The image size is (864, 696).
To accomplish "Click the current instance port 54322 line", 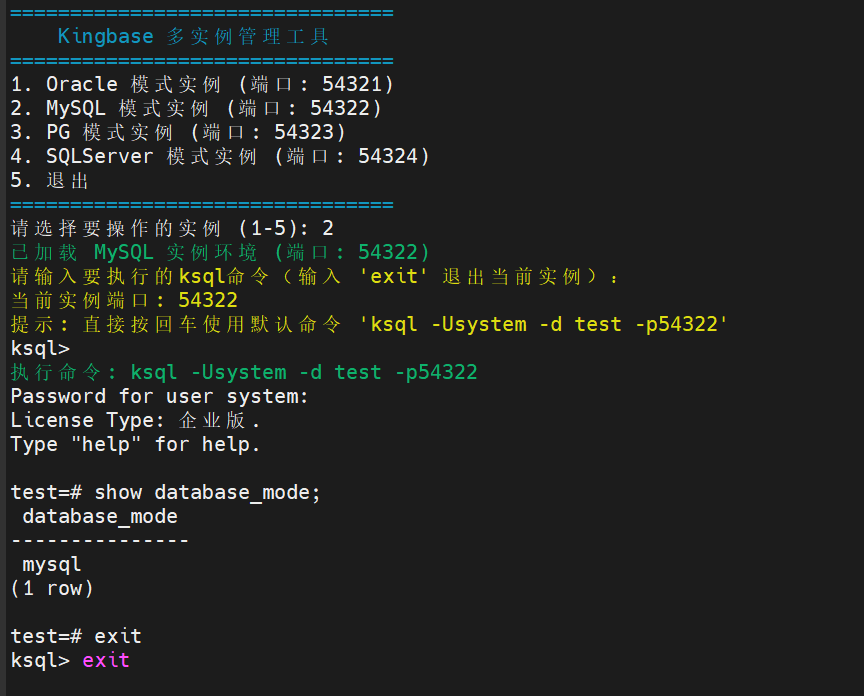I will [124, 300].
